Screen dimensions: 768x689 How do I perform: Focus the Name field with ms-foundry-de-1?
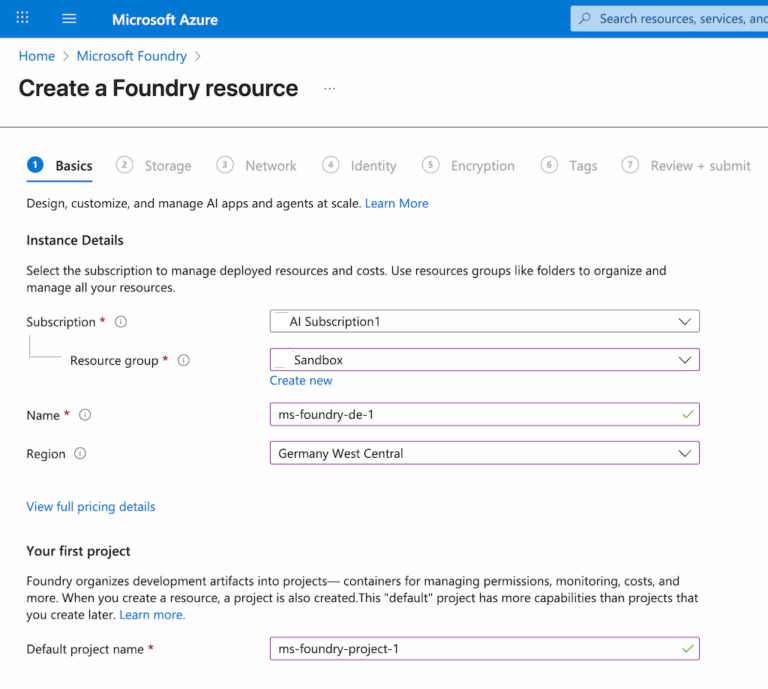click(x=484, y=414)
